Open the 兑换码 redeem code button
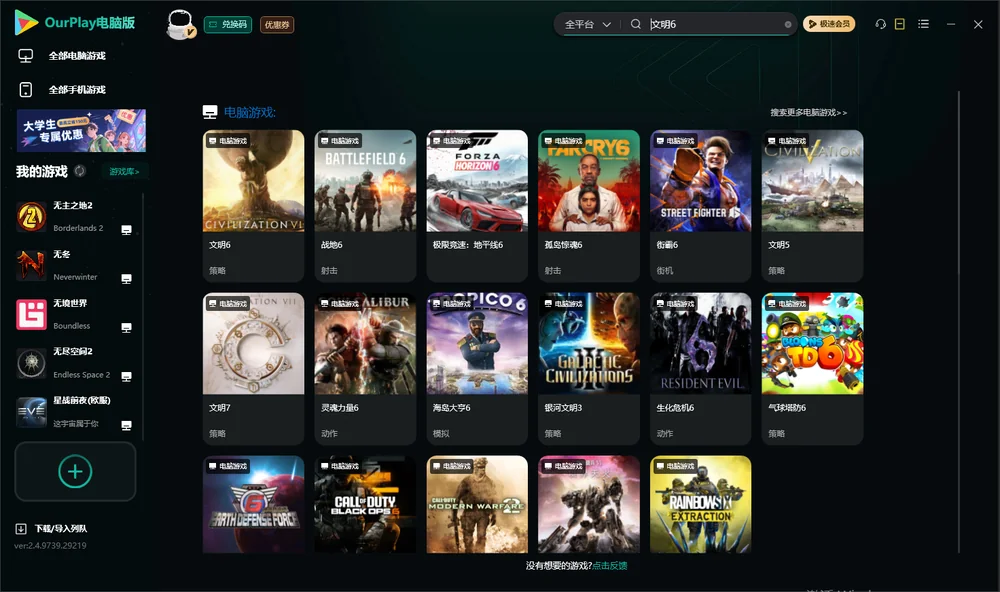 tap(228, 24)
